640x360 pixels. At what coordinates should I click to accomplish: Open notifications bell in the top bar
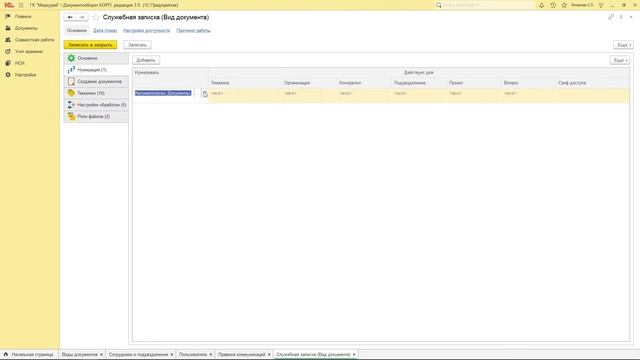click(542, 5)
